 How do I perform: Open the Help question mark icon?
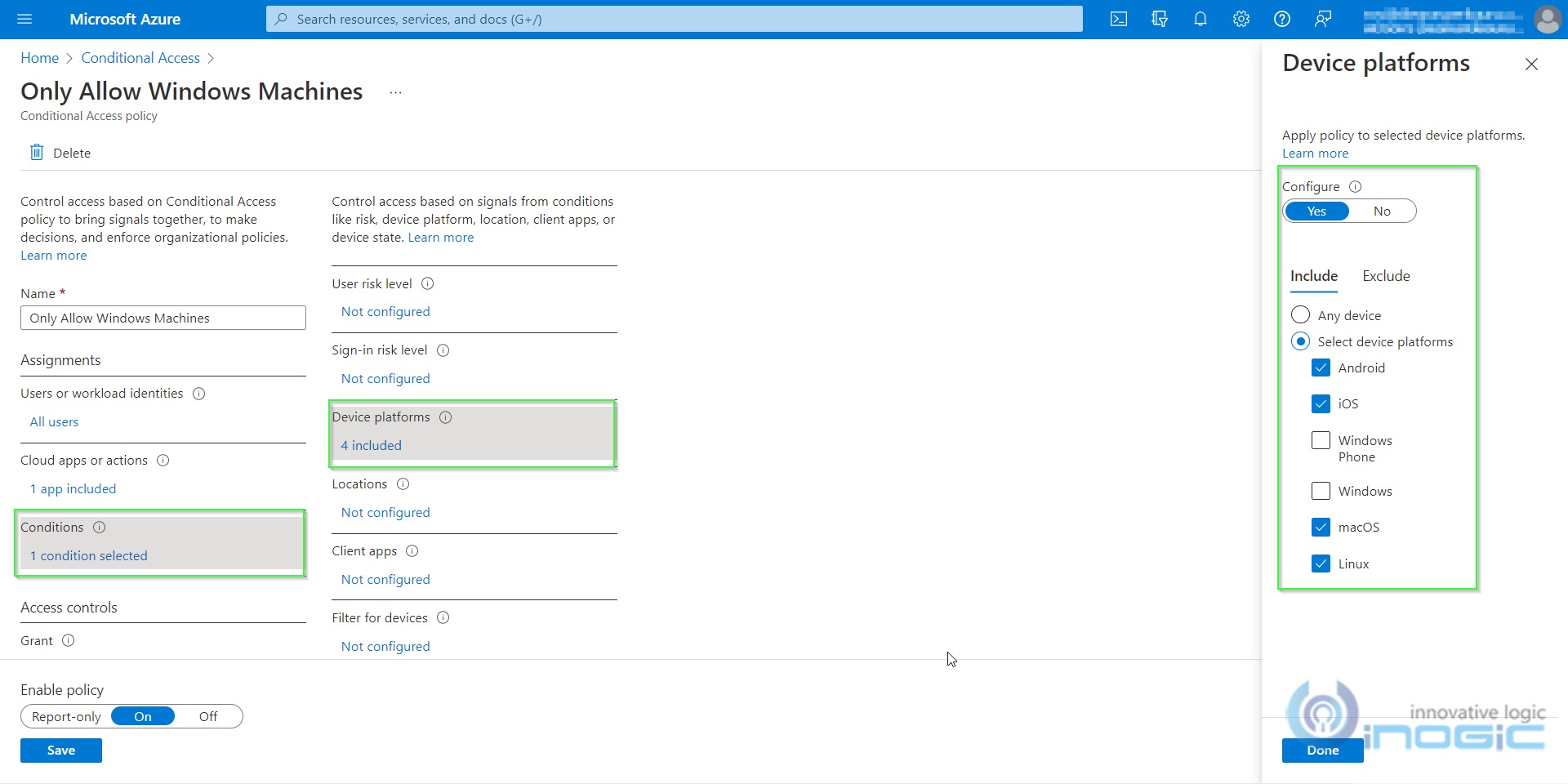1282,20
